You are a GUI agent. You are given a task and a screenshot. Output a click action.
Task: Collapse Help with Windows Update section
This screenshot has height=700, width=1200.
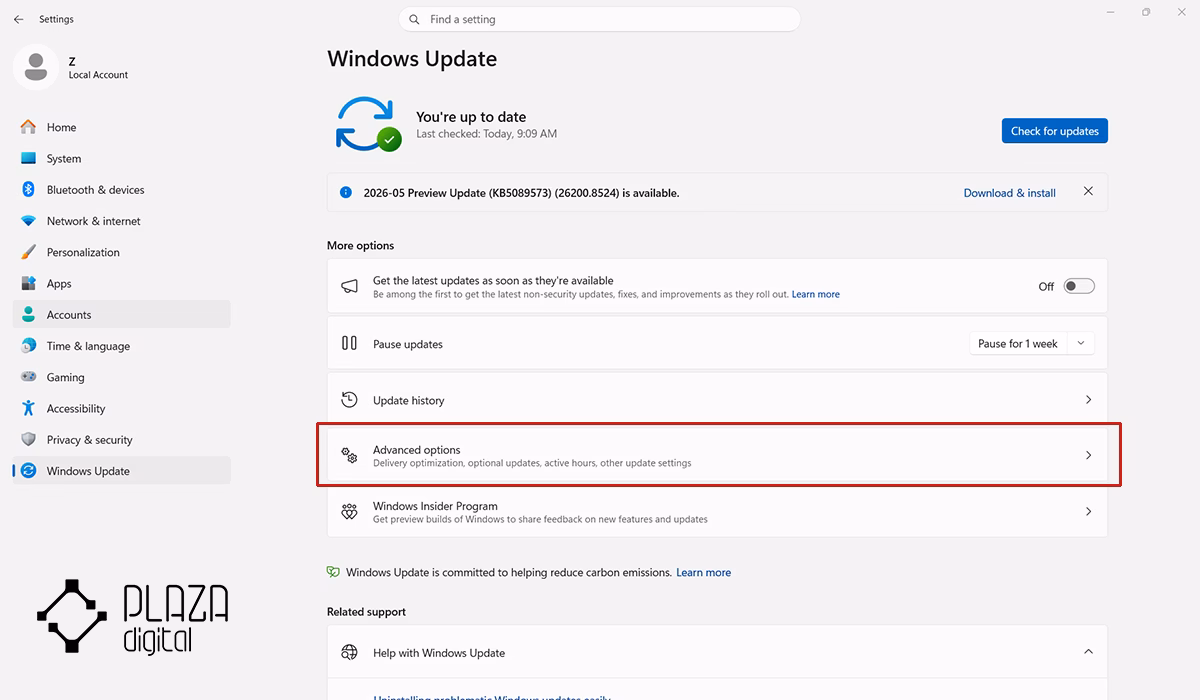coord(1089,652)
